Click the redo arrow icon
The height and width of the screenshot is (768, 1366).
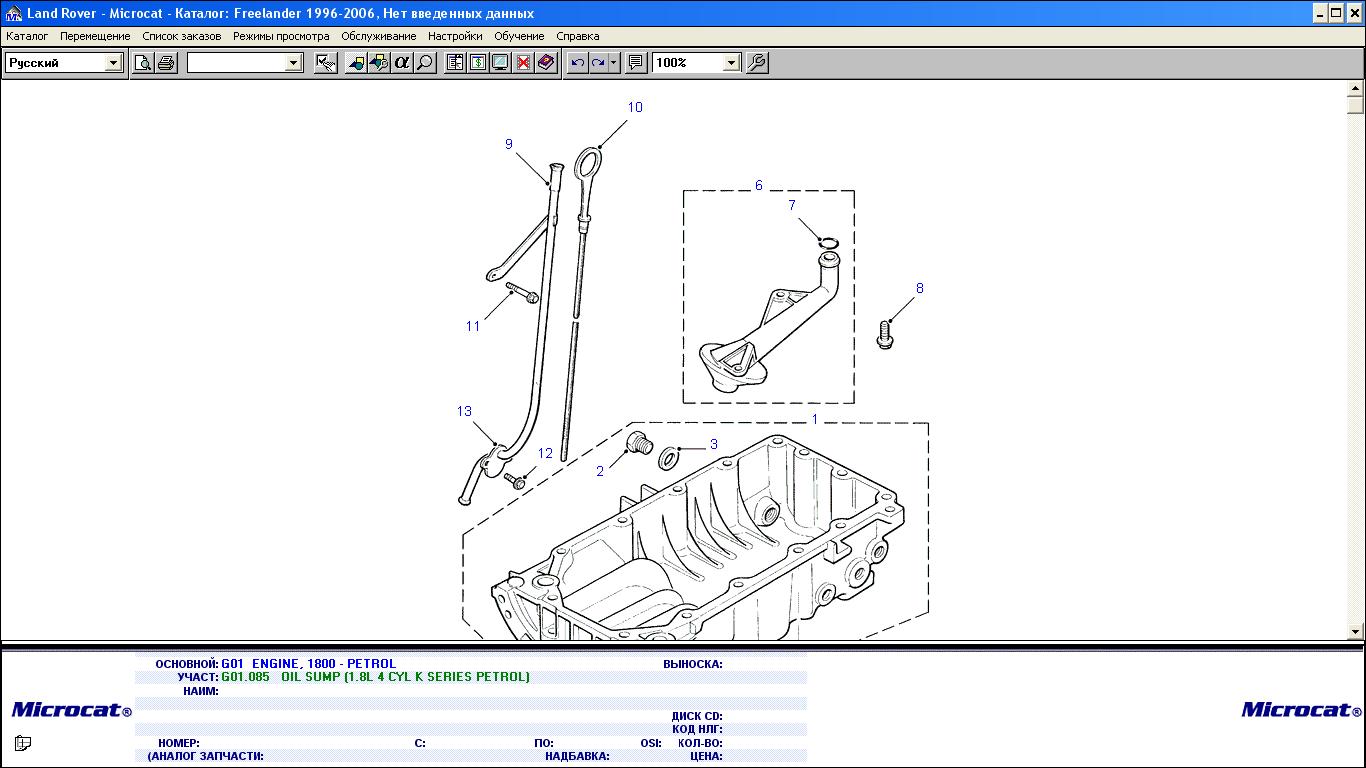tap(598, 62)
